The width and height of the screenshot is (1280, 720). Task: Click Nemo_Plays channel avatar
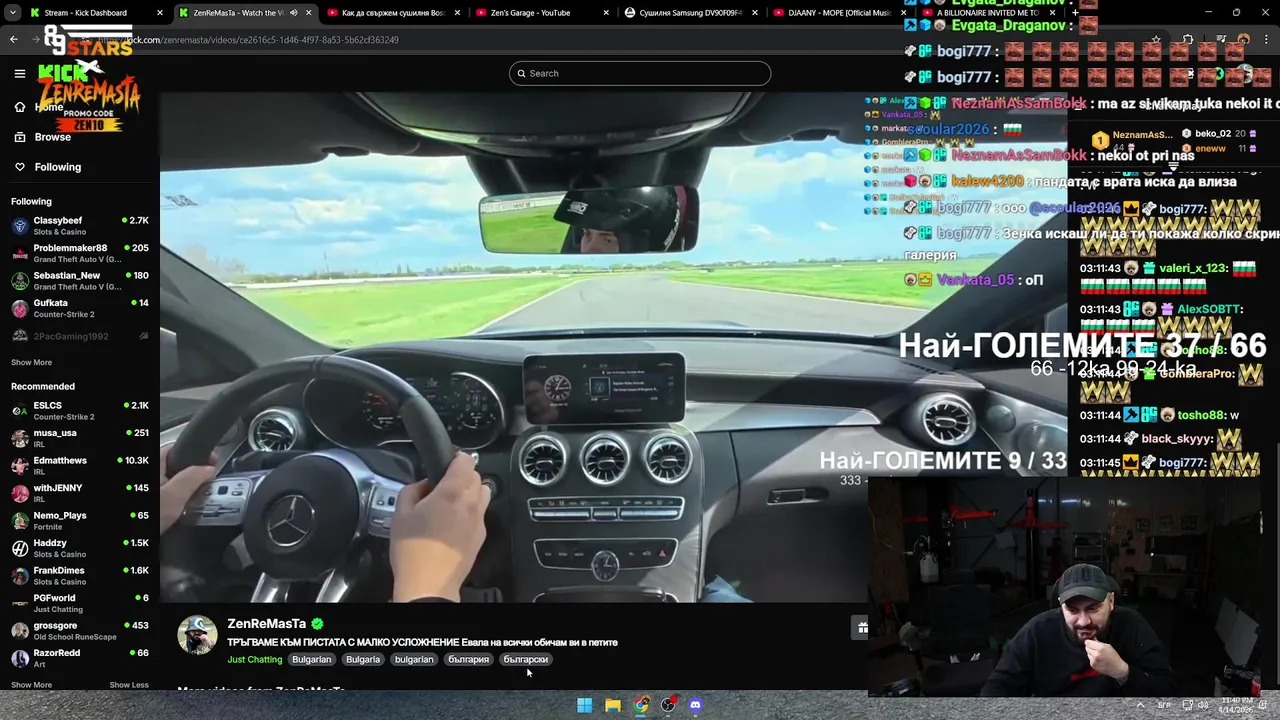pyautogui.click(x=20, y=521)
